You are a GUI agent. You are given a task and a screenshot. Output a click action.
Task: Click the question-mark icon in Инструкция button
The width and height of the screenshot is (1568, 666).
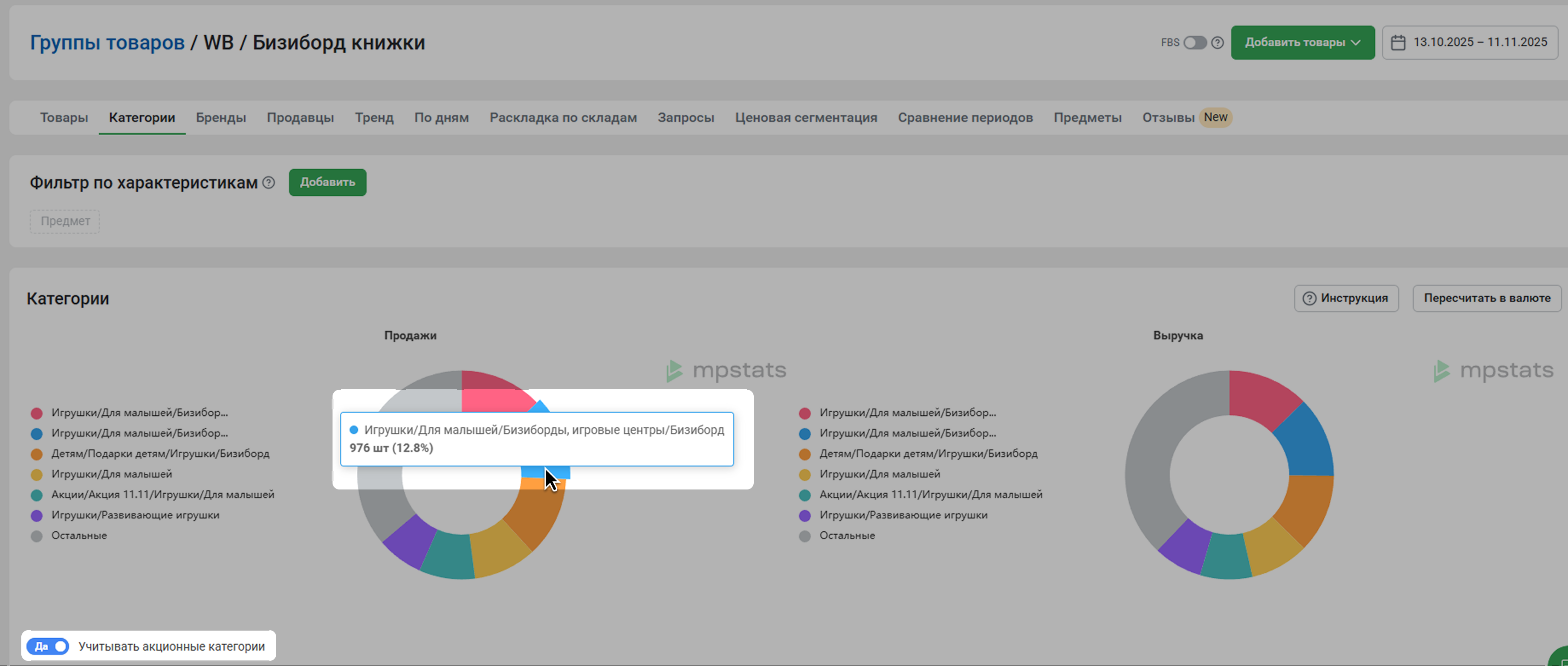[1309, 298]
